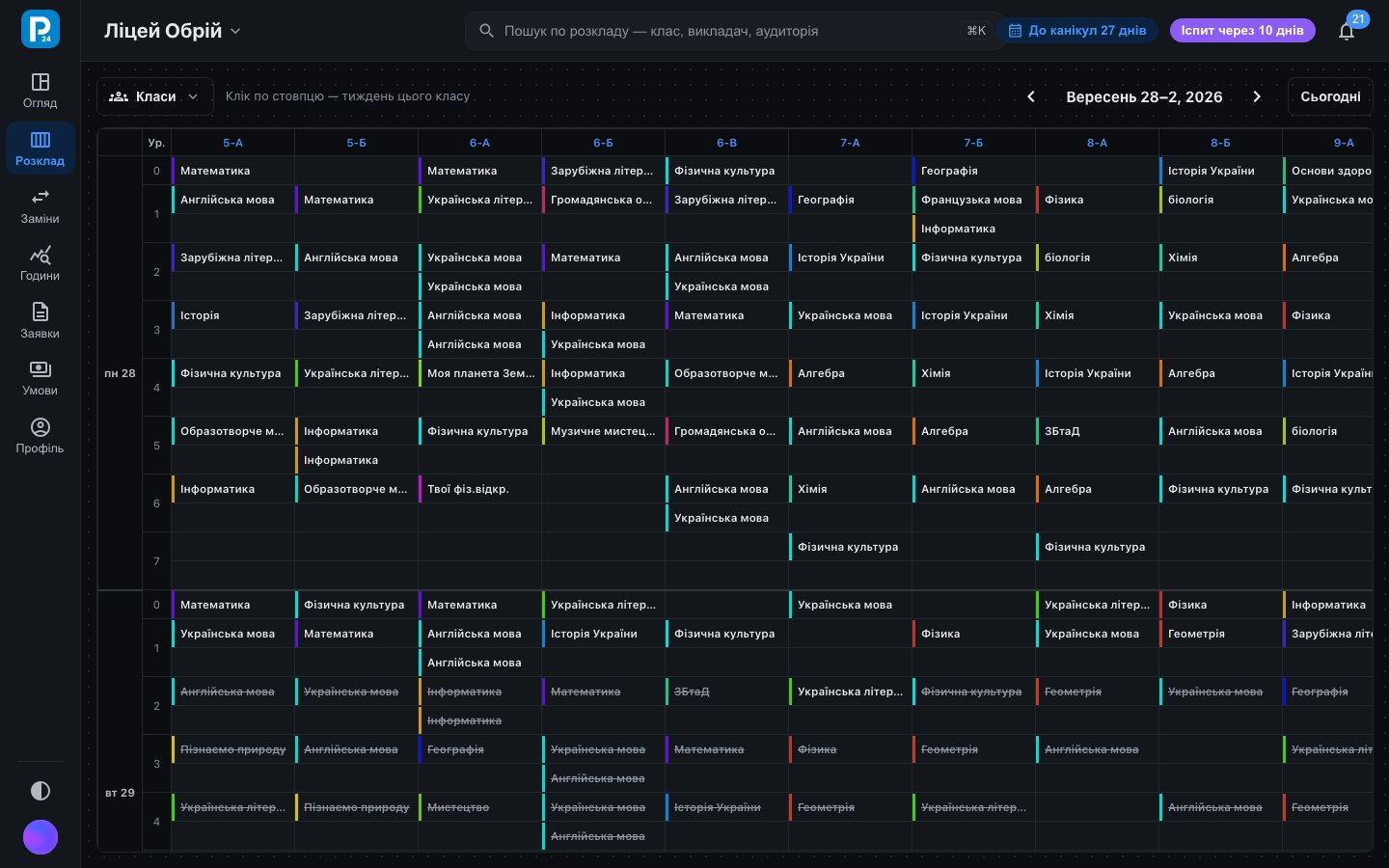Open the Класи view dropdown
The height and width of the screenshot is (868, 1389).
[154, 96]
